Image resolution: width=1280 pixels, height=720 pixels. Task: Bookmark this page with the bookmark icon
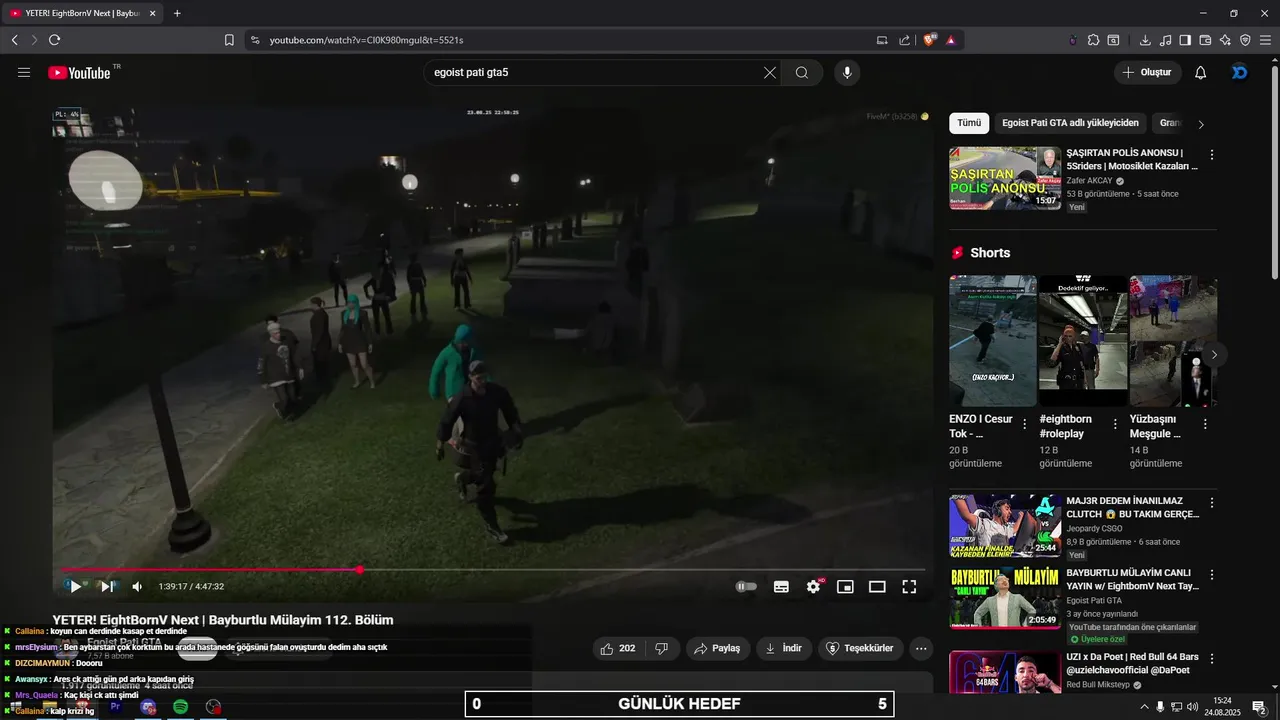click(x=229, y=40)
